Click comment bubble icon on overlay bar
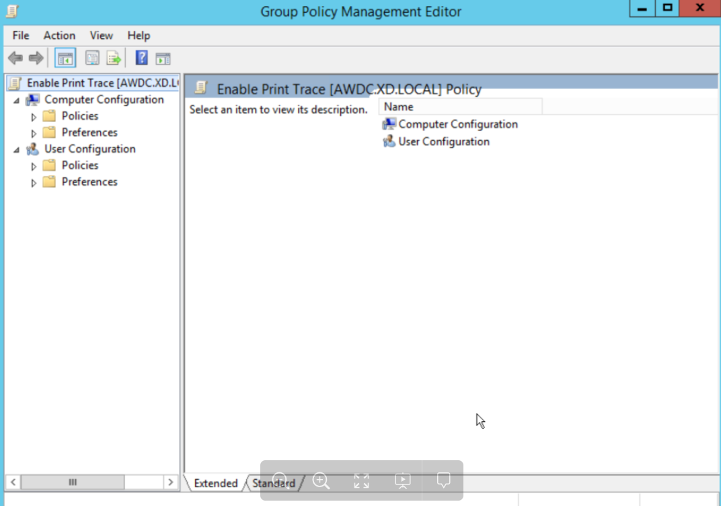 point(443,480)
